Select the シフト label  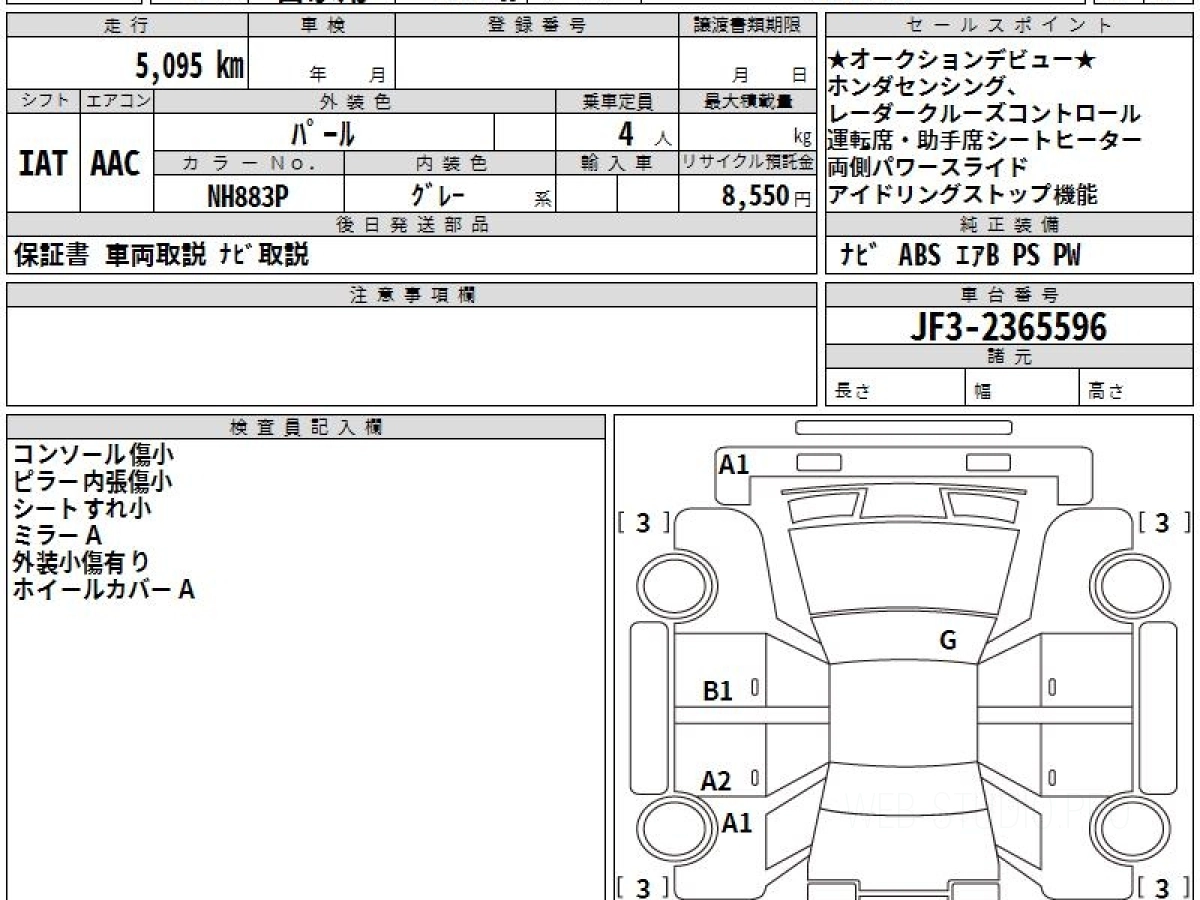43,101
